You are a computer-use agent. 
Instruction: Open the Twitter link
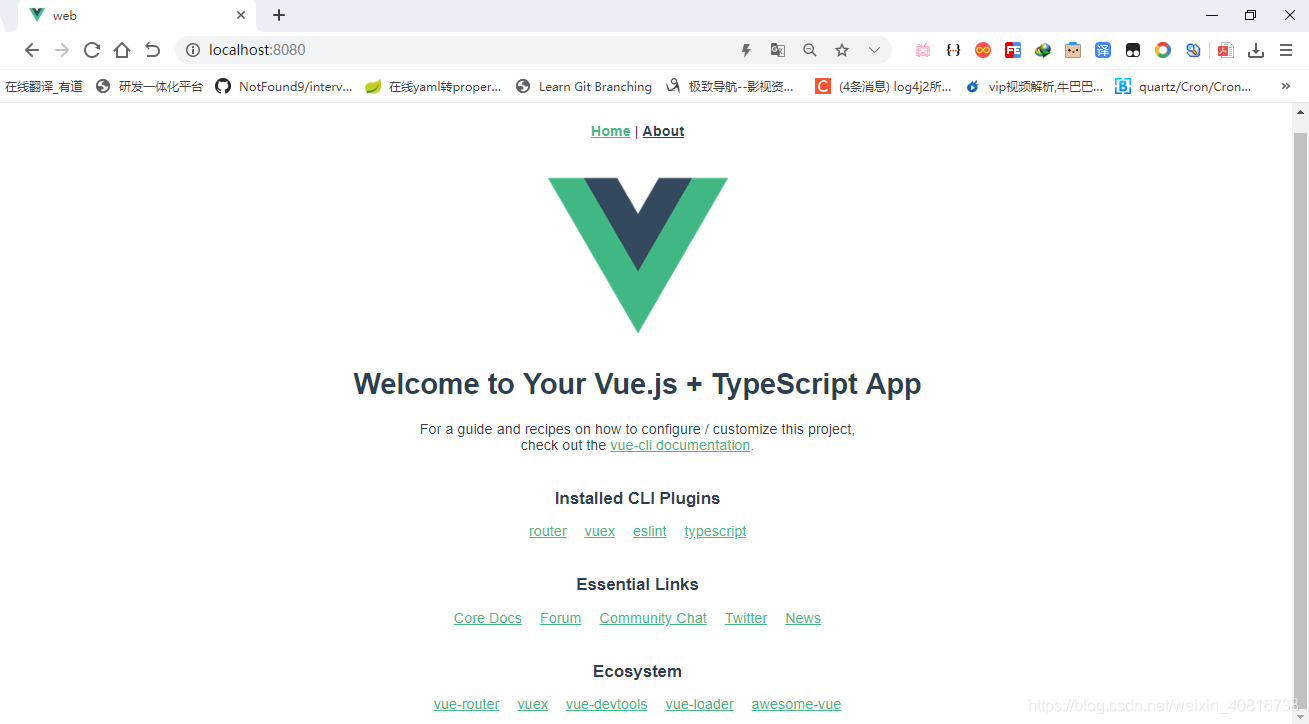point(746,618)
